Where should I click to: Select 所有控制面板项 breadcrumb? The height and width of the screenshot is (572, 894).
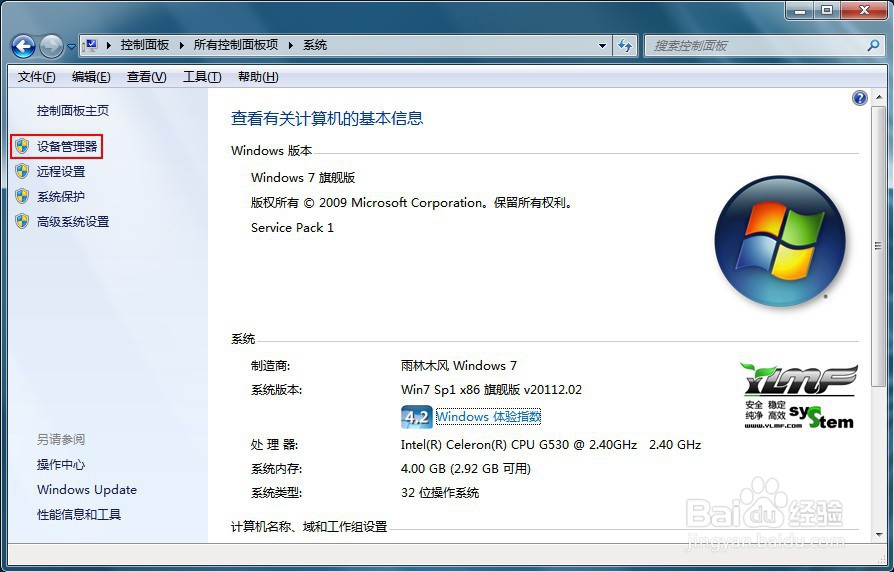point(235,45)
